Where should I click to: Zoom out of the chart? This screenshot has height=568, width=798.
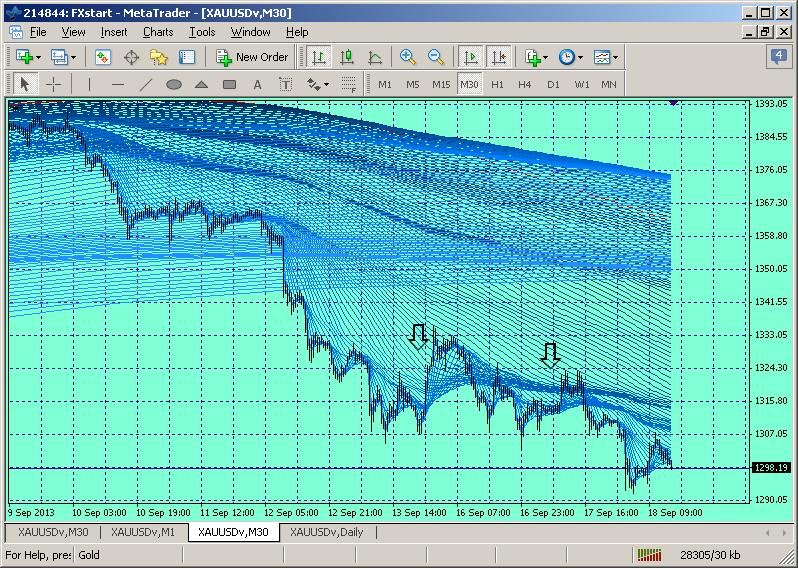click(436, 57)
